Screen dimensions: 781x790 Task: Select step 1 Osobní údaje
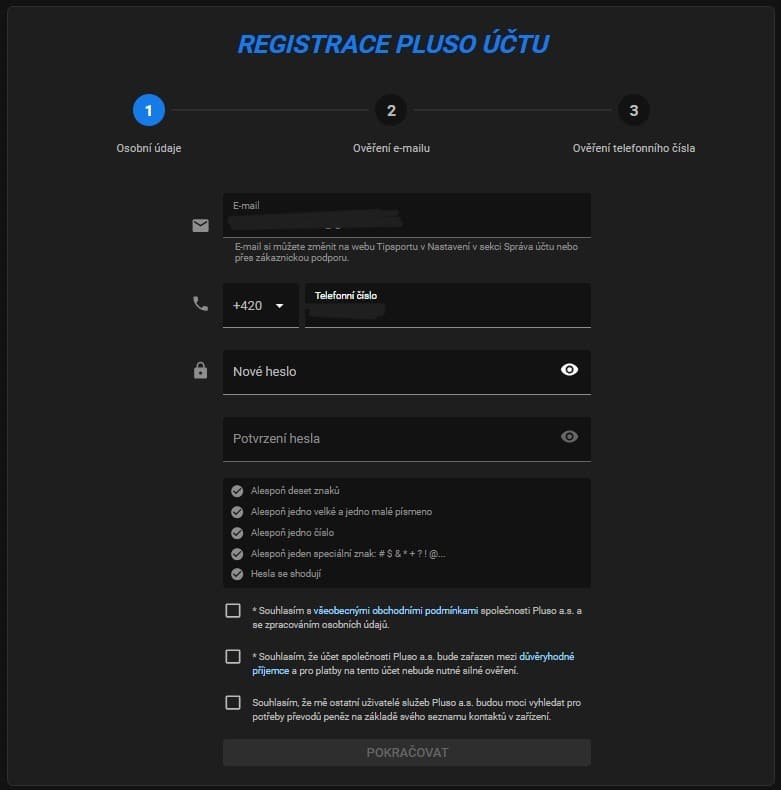point(149,110)
